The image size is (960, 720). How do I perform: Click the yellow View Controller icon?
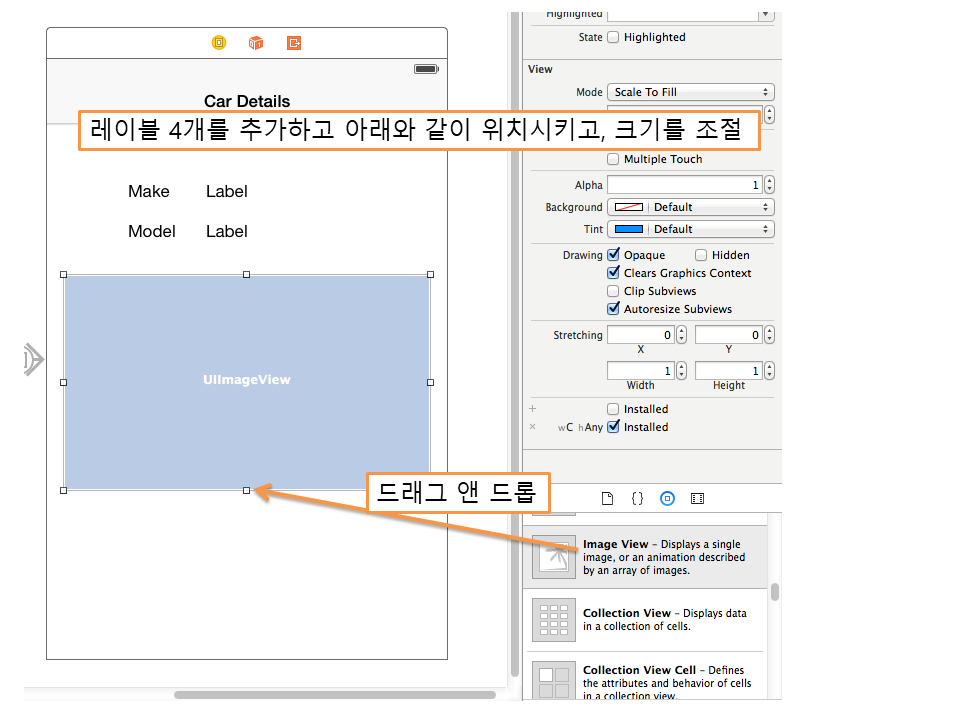click(219, 43)
